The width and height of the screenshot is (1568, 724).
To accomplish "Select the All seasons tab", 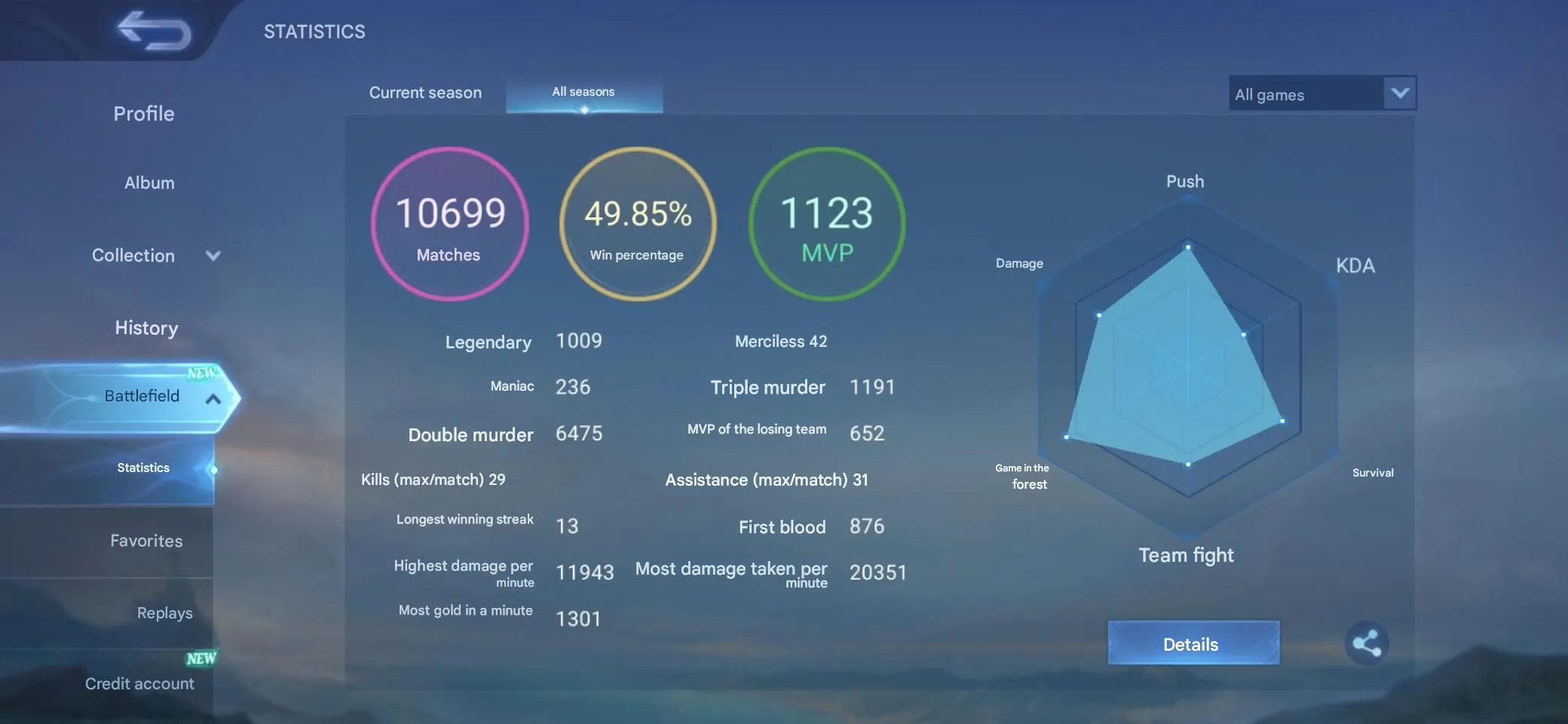I will point(583,93).
